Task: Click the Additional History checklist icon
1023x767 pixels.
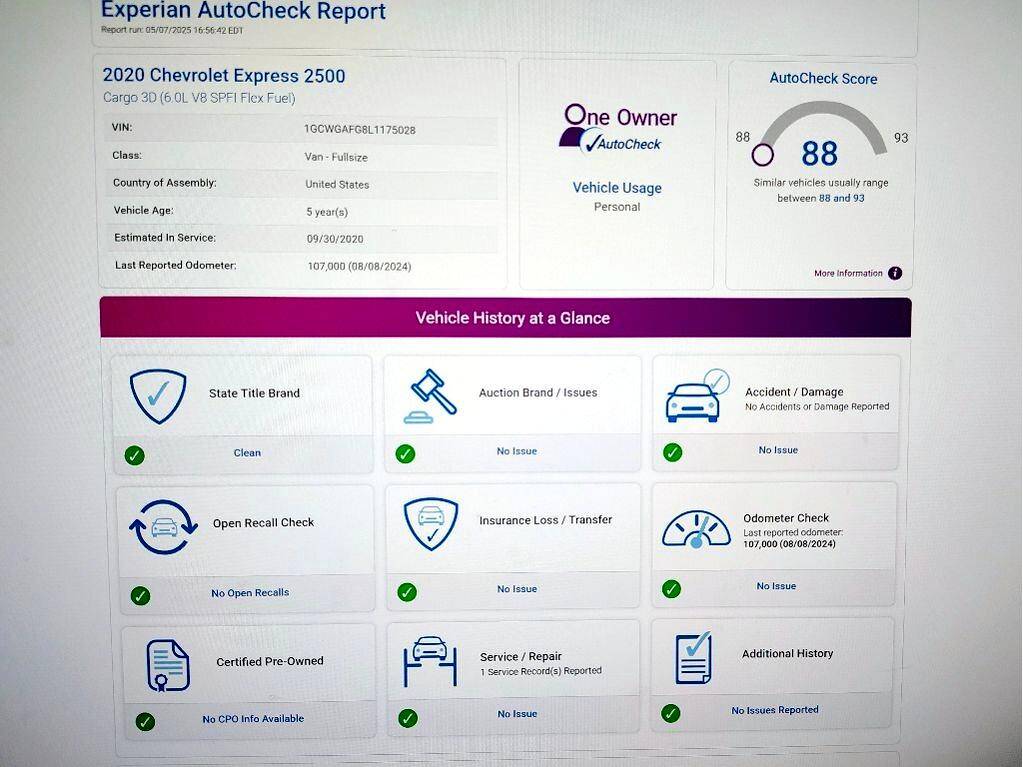Action: click(x=693, y=657)
